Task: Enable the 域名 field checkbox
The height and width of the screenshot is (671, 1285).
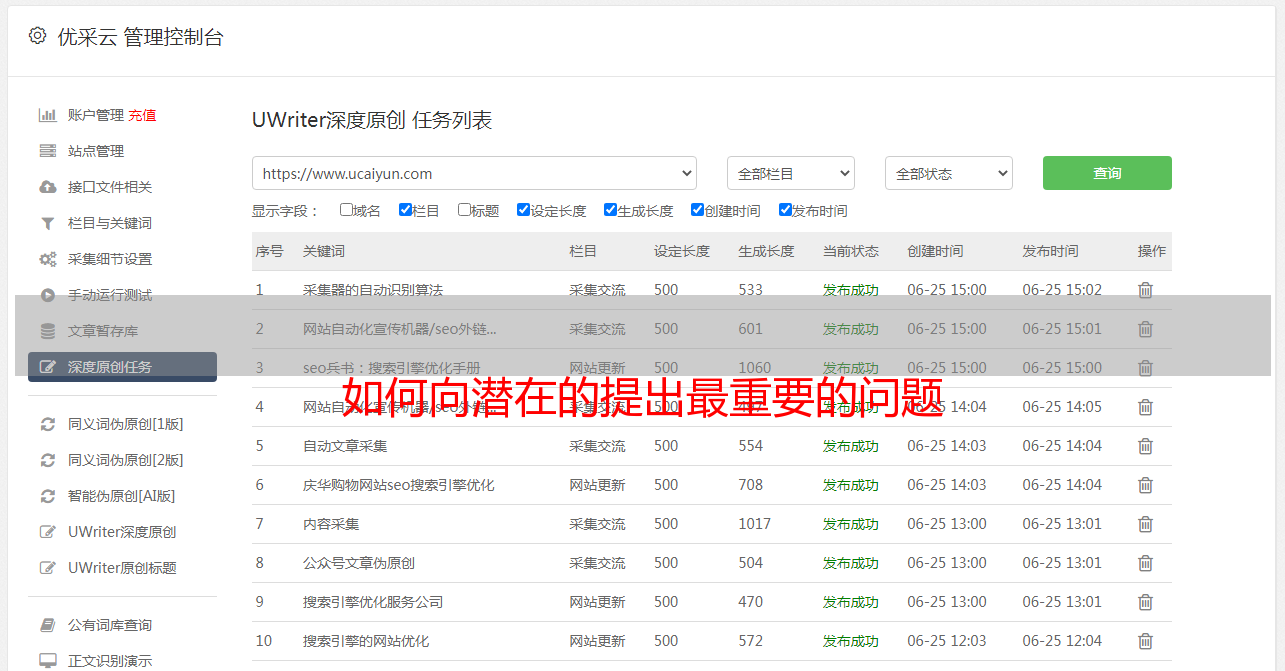Action: pyautogui.click(x=346, y=210)
